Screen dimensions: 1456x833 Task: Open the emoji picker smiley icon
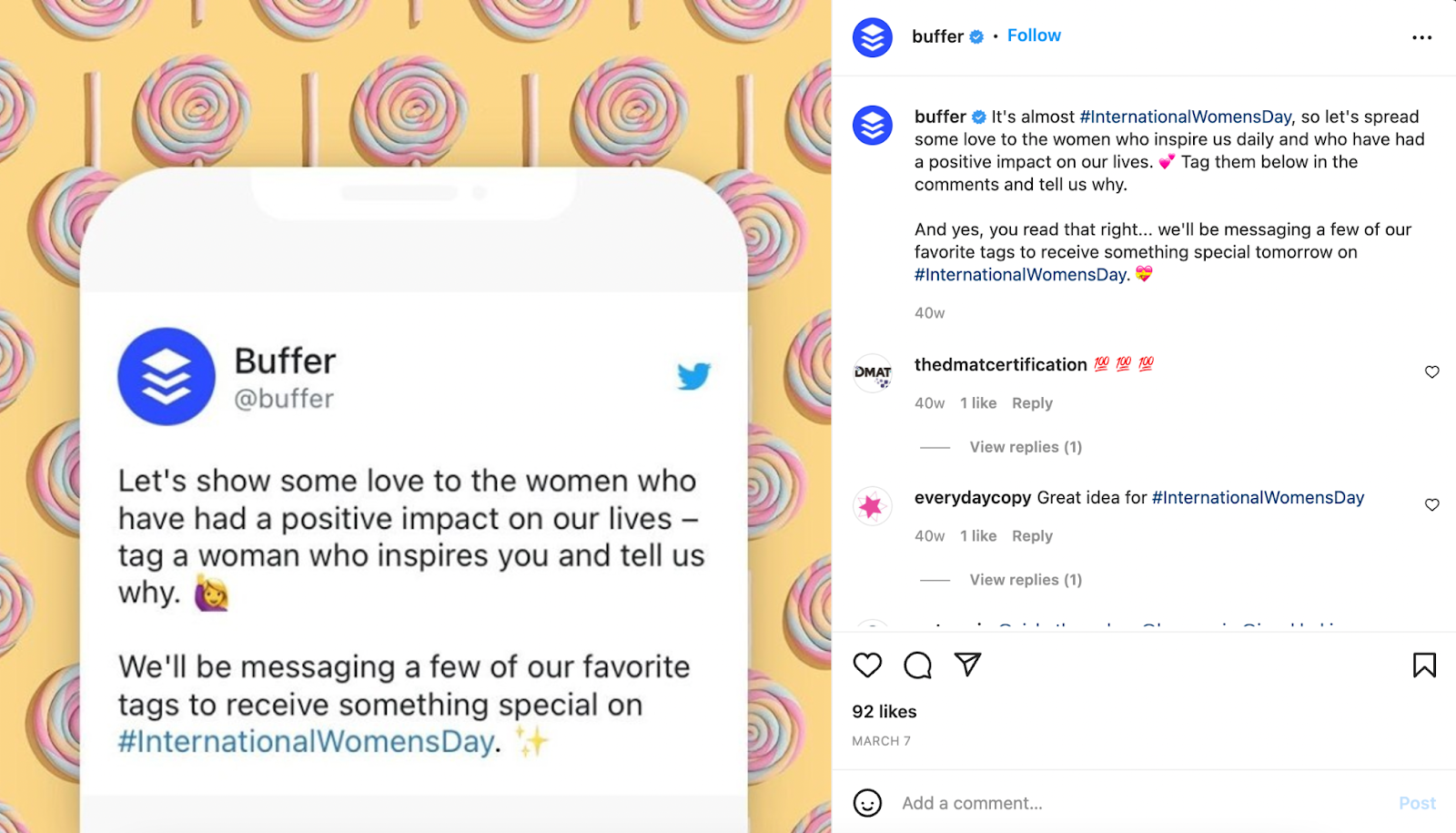click(x=867, y=803)
